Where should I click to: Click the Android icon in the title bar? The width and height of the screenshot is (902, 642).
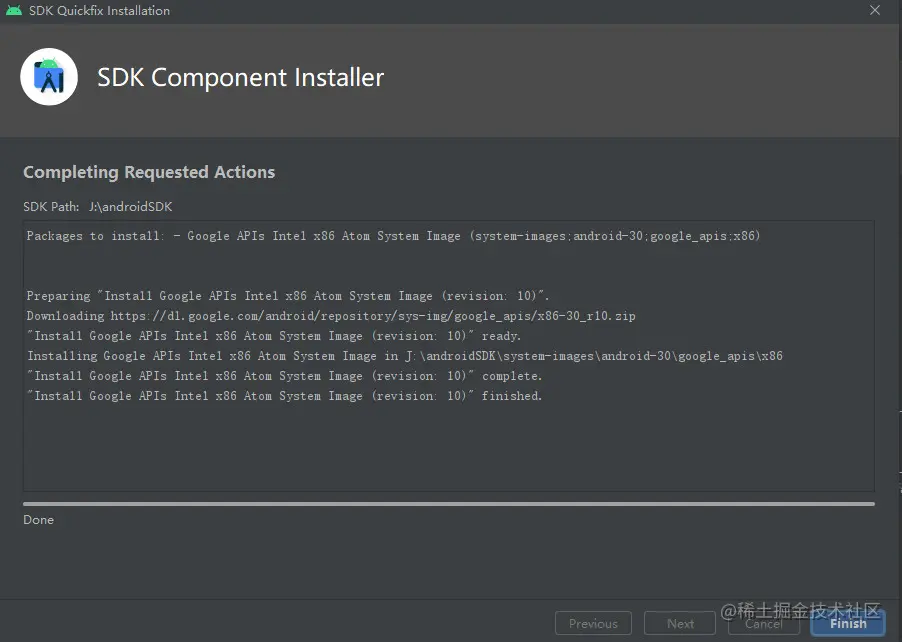(x=14, y=11)
